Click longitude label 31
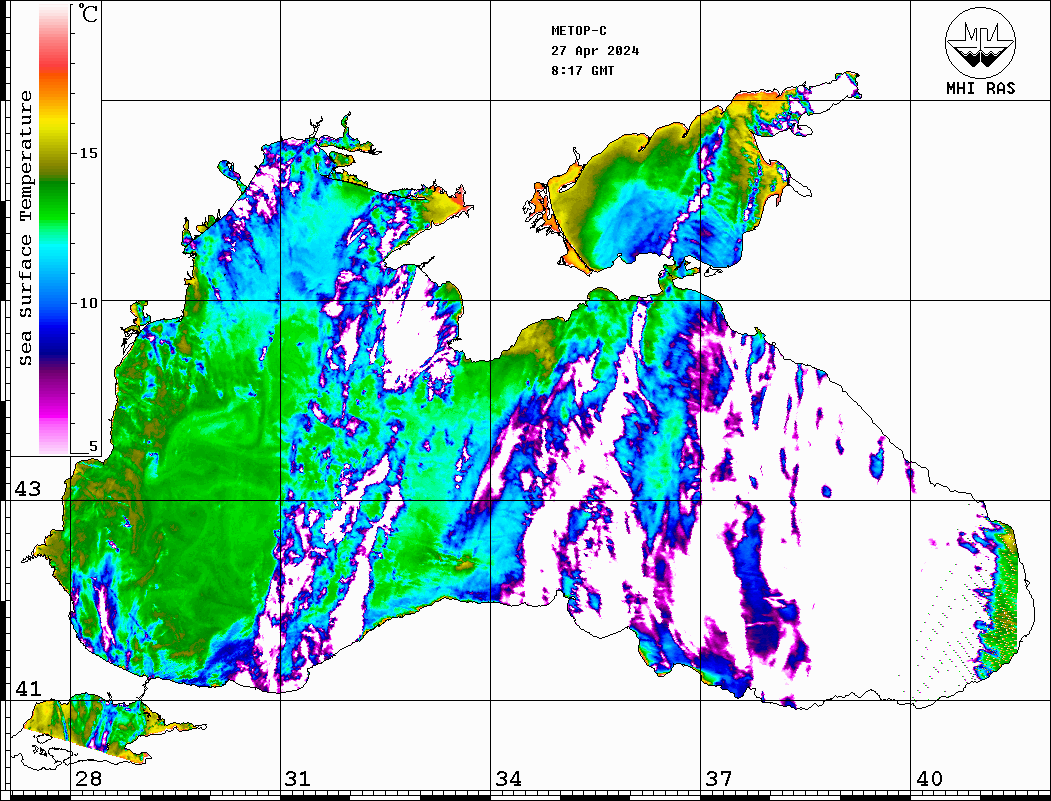 coord(298,779)
